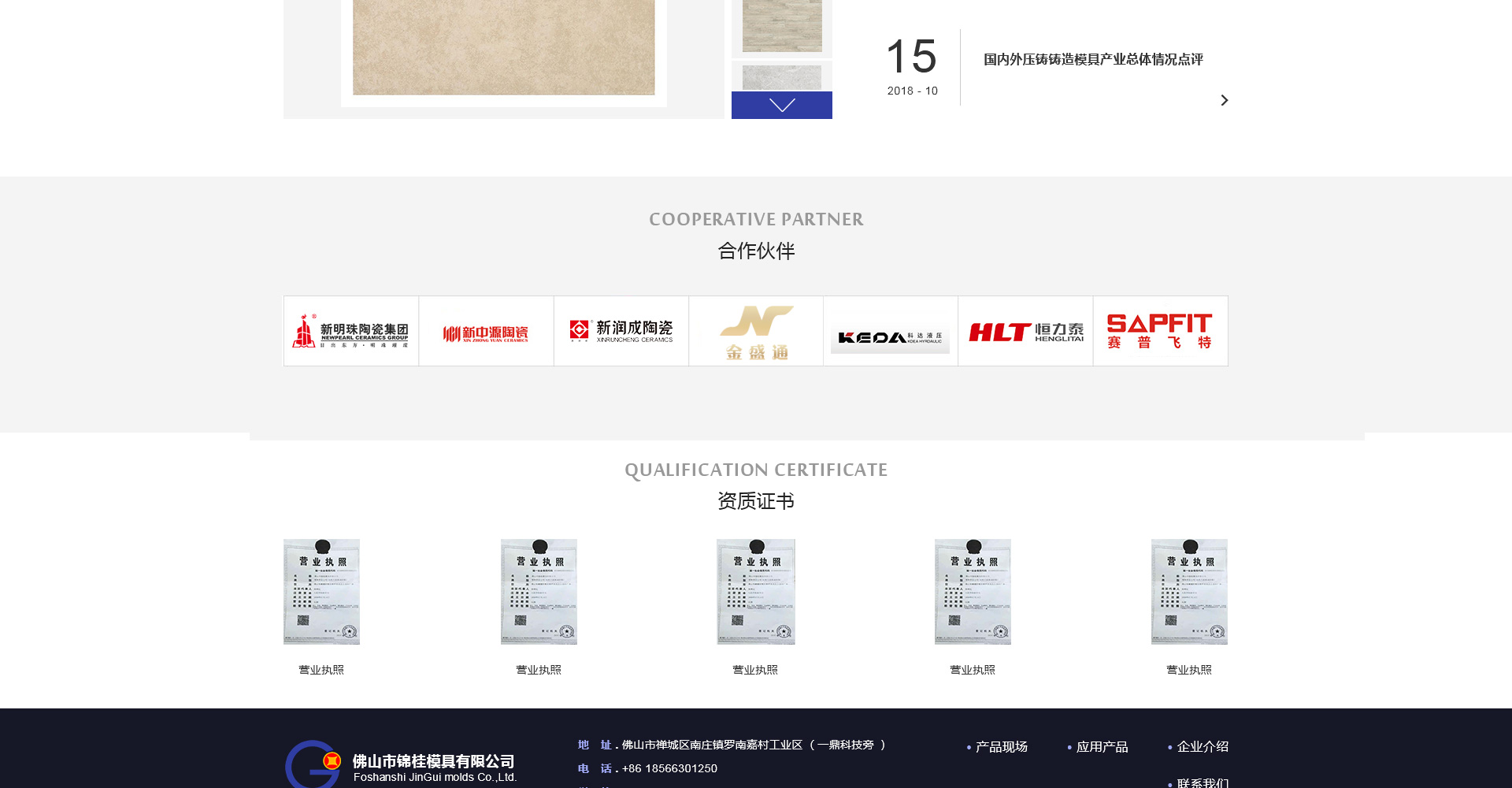Screen dimensions: 1512x788
Task: Open the 国内外压铸铸造模具产业总体情况点评 article
Action: (1093, 60)
